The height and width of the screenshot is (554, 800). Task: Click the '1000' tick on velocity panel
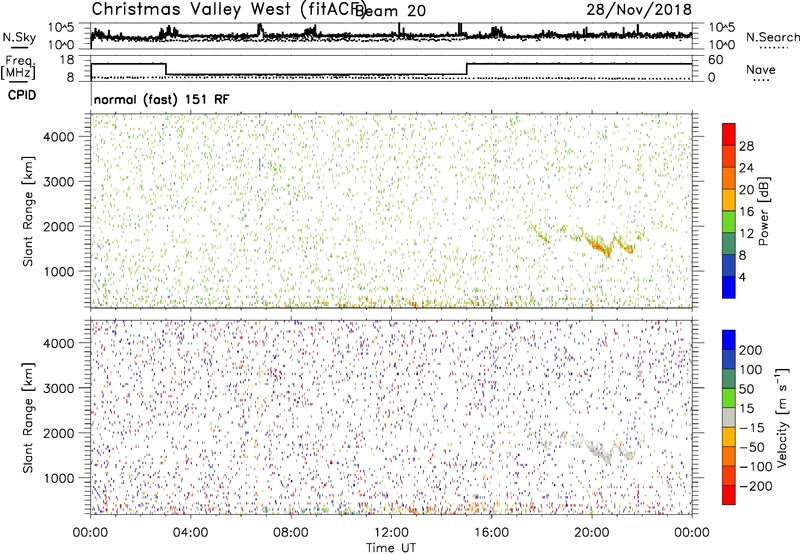click(59, 479)
